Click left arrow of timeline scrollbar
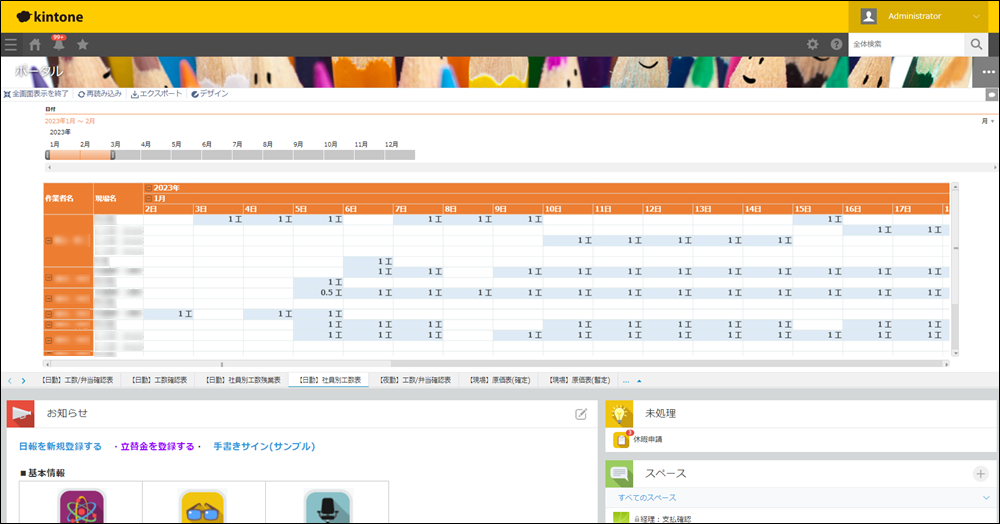Image resolution: width=1000 pixels, height=524 pixels. (49, 168)
